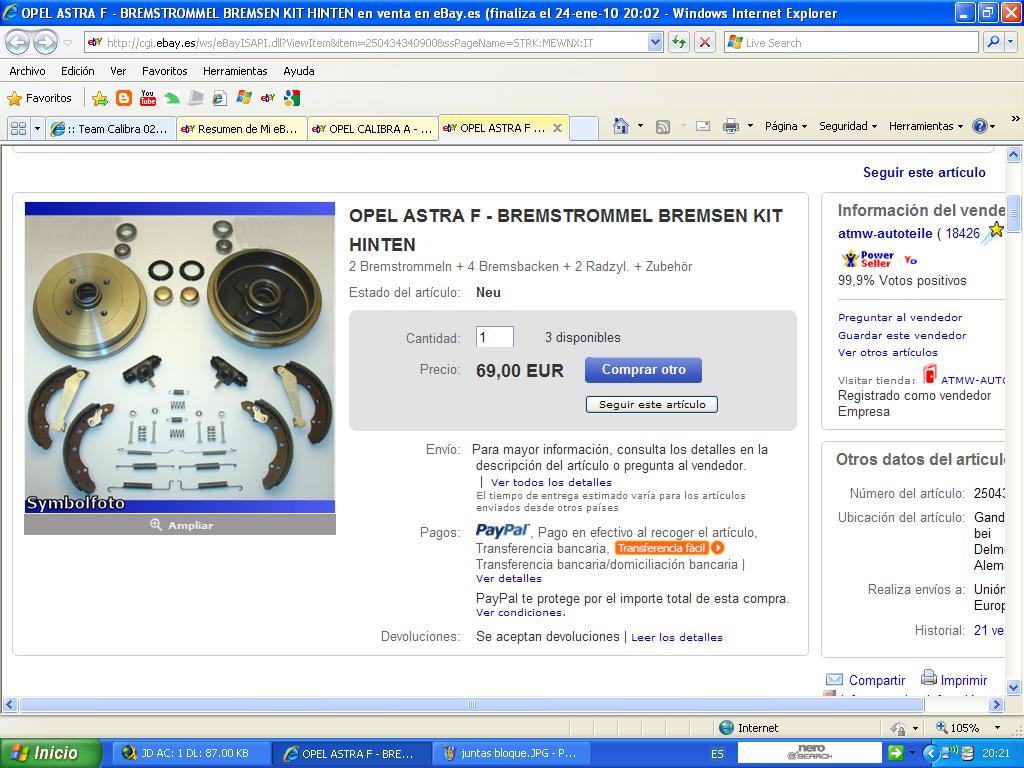Click the Live Search magnifier button
The width and height of the screenshot is (1024, 768).
[992, 43]
